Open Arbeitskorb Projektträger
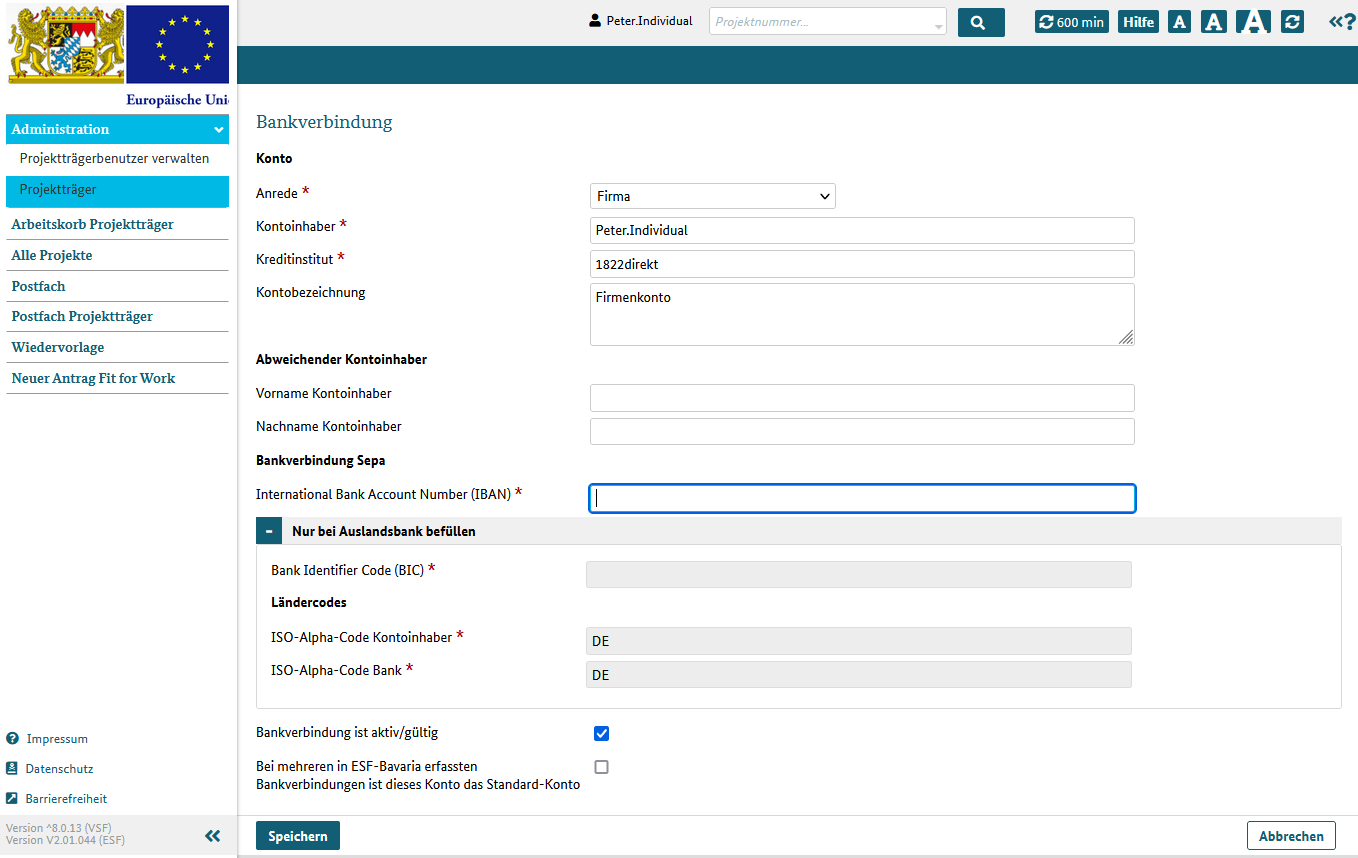This screenshot has width=1358, height=858. click(92, 225)
